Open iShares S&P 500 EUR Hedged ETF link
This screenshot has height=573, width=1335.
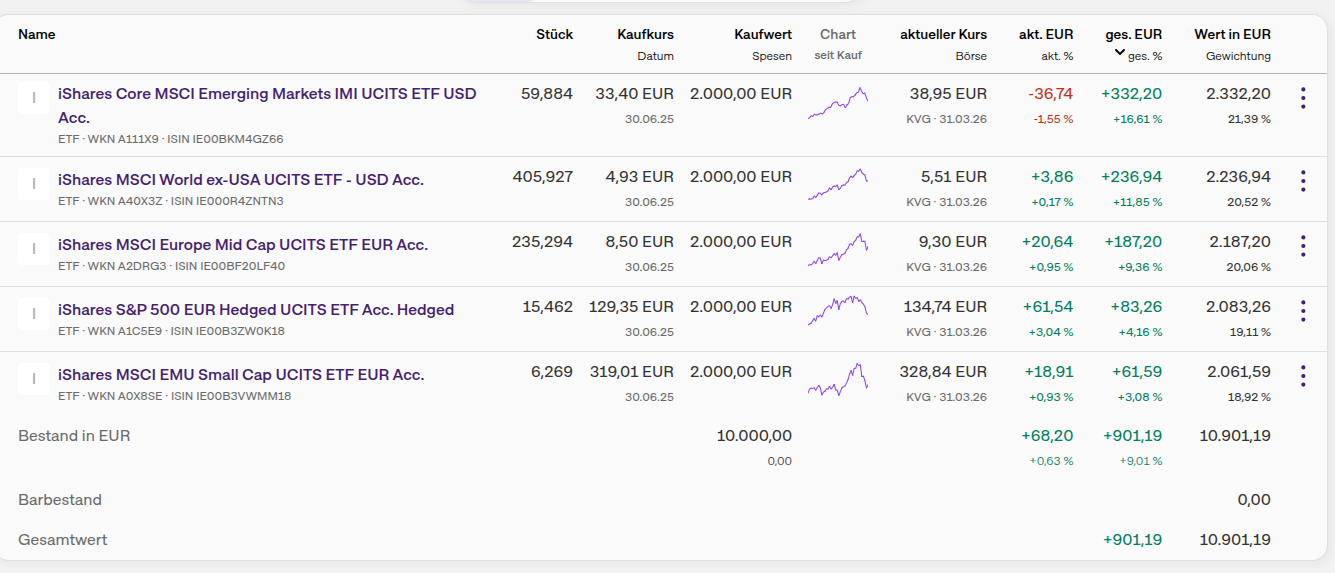pyautogui.click(x=256, y=310)
